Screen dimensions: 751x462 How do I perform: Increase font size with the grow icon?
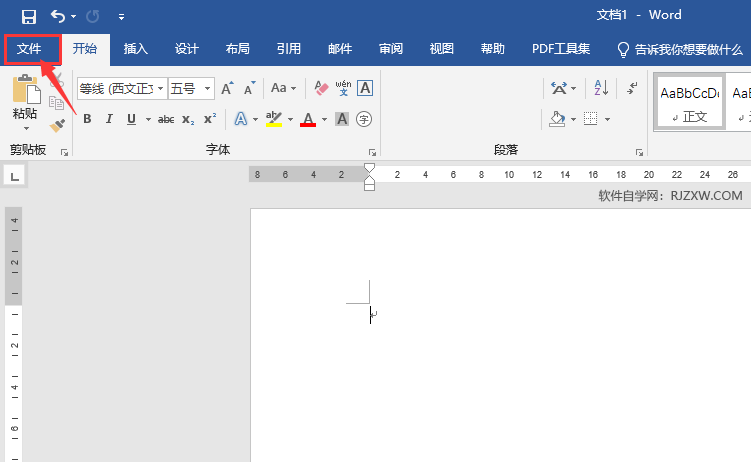[227, 88]
